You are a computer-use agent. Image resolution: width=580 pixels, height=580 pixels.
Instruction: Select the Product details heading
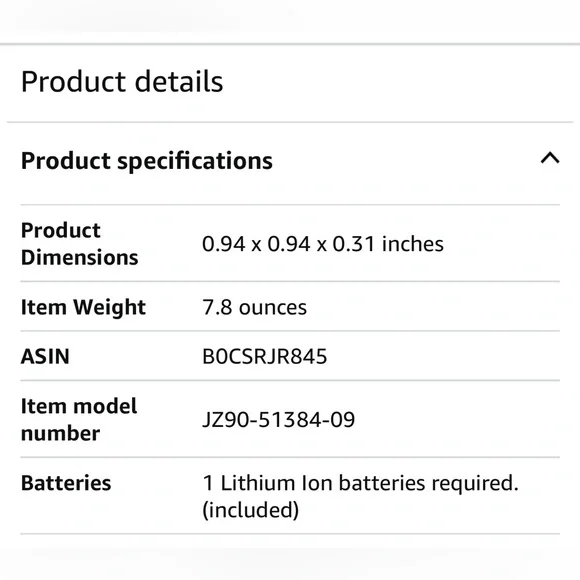(x=122, y=82)
